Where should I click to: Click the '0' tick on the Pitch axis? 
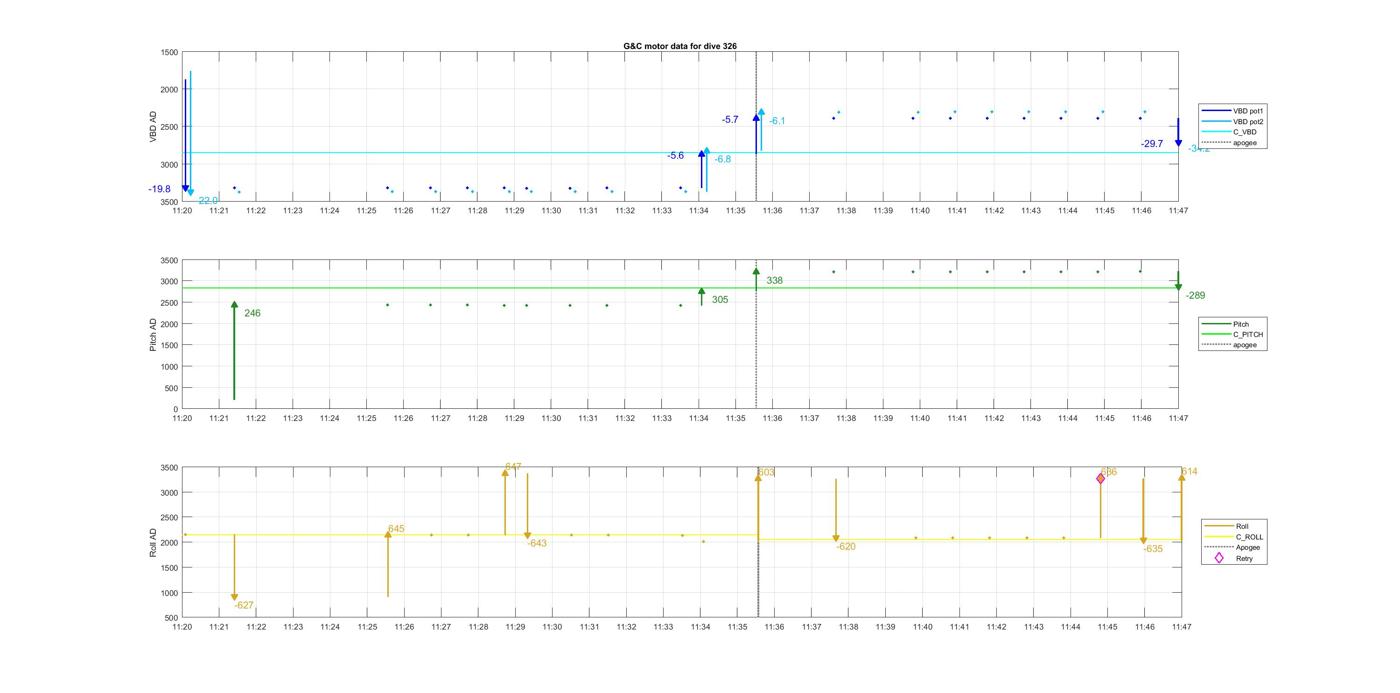(176, 410)
